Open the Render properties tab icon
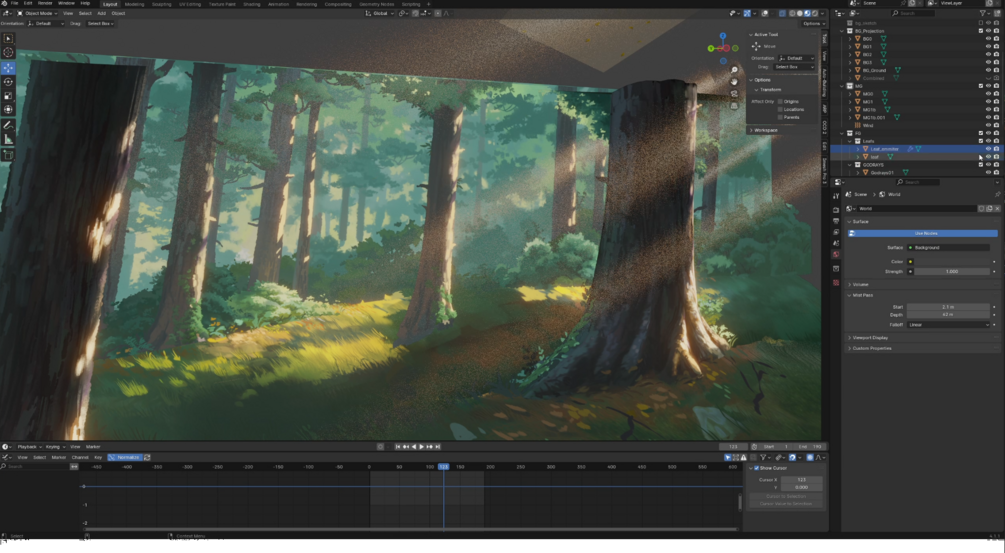1005x553 pixels. coord(836,210)
